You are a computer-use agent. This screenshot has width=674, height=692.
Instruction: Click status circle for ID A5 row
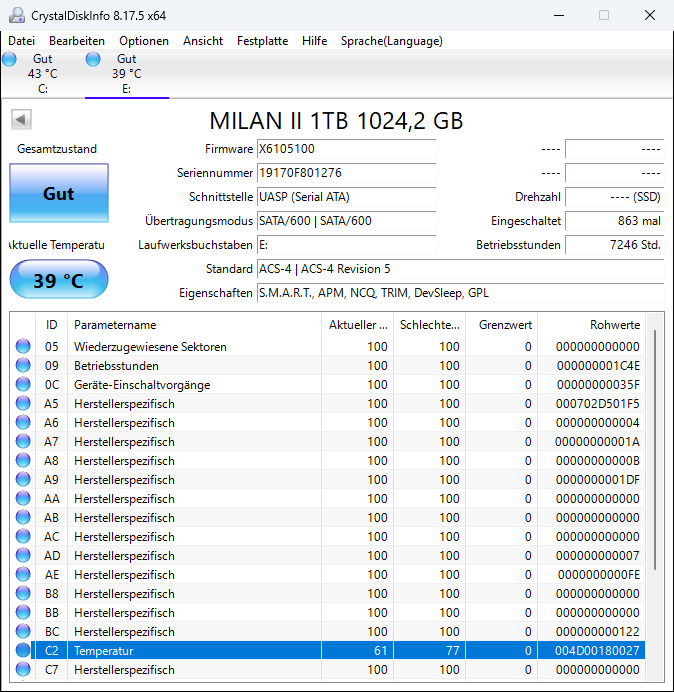tap(23, 403)
